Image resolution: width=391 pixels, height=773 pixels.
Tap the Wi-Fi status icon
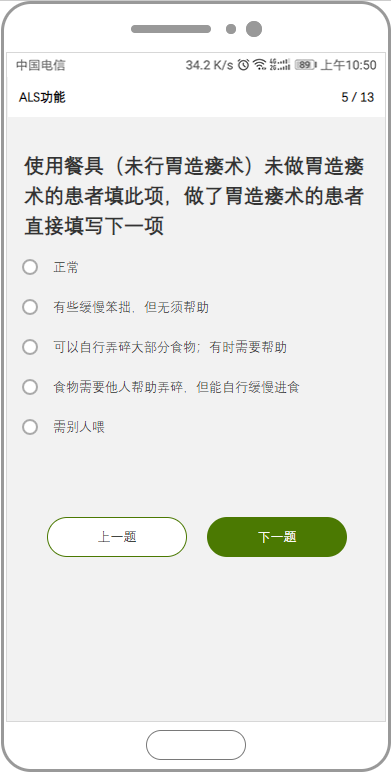coord(259,65)
